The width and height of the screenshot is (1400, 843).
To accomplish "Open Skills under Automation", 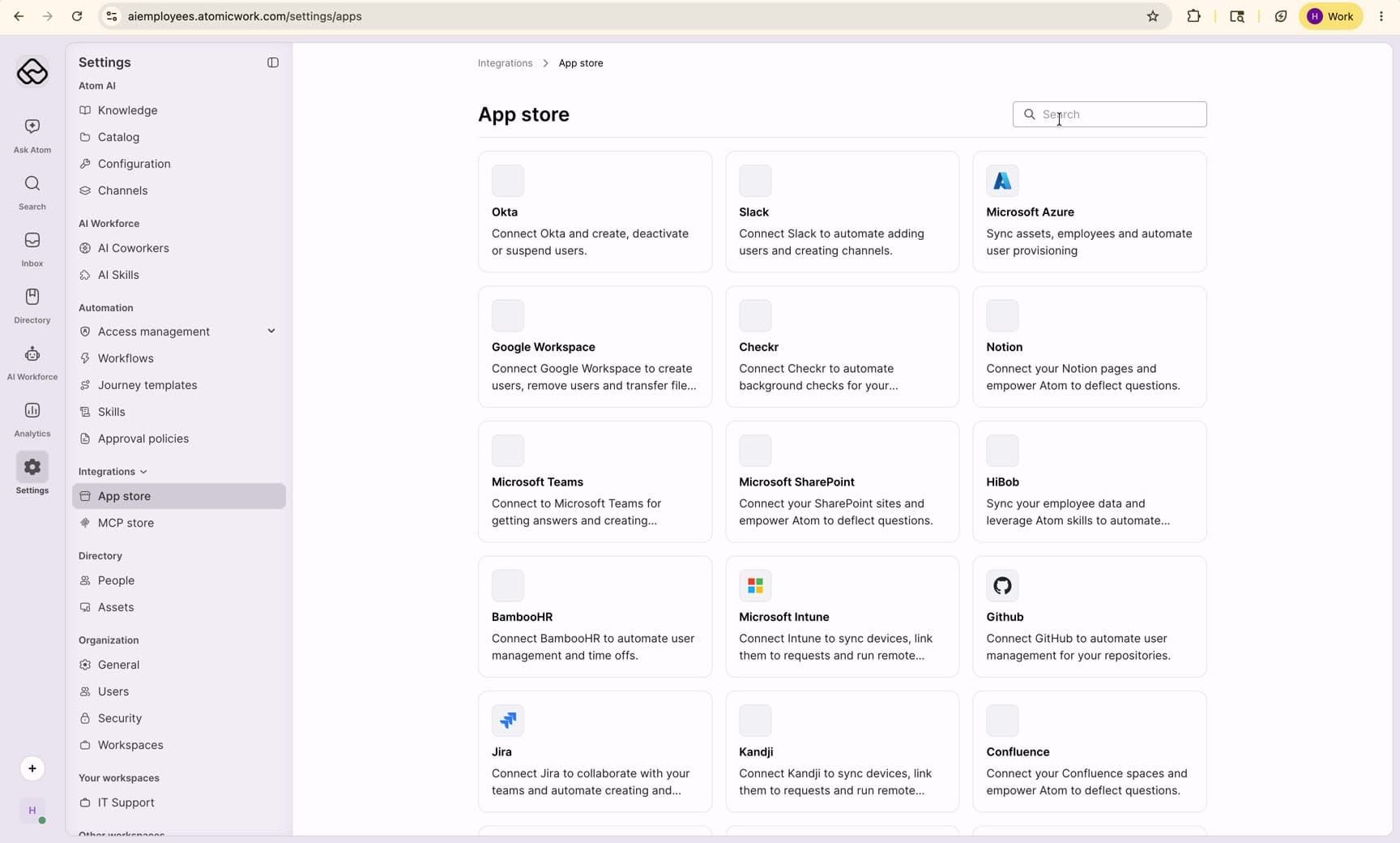I will click(x=178, y=412).
